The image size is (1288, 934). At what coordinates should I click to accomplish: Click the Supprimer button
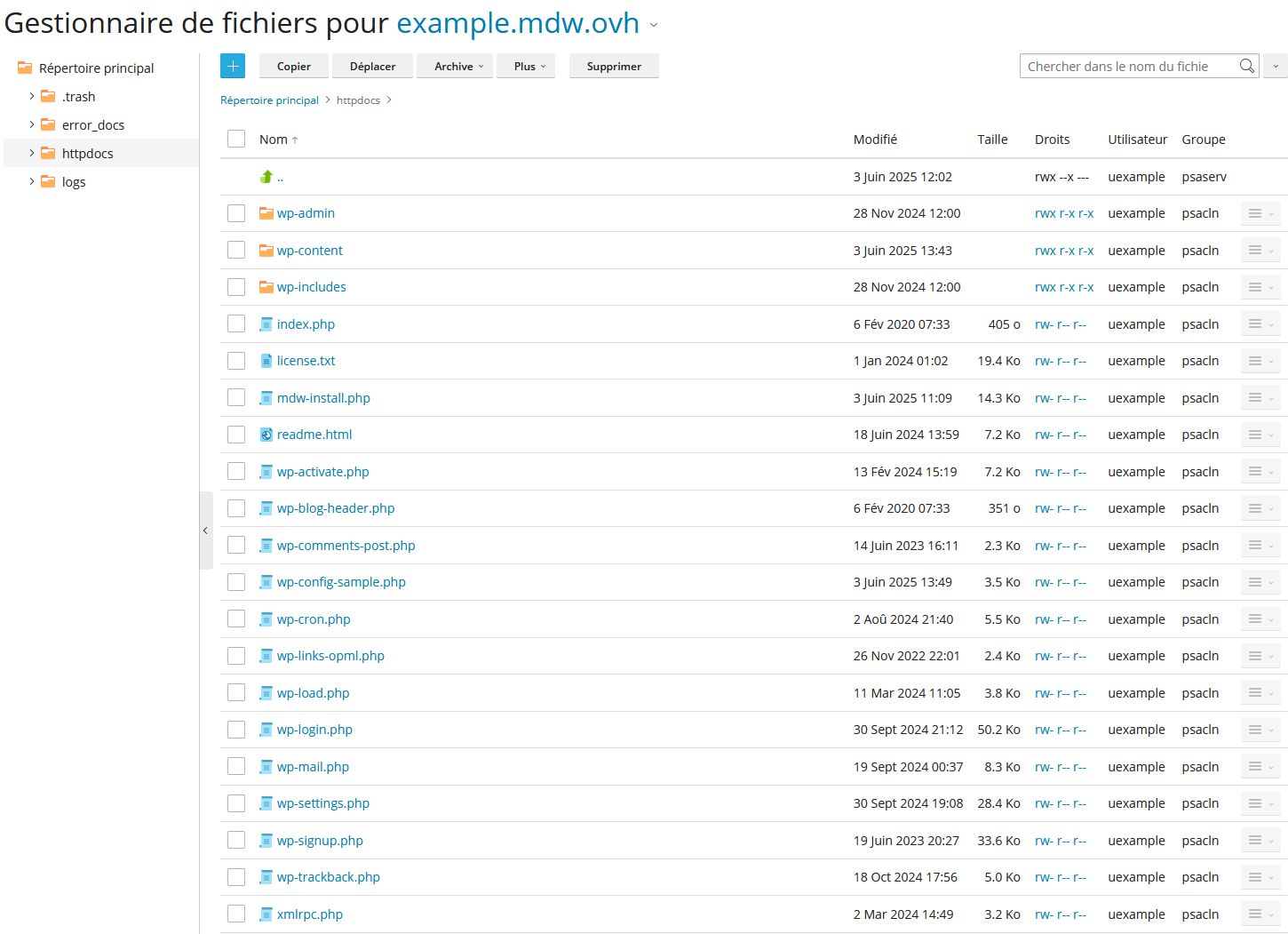coord(614,67)
